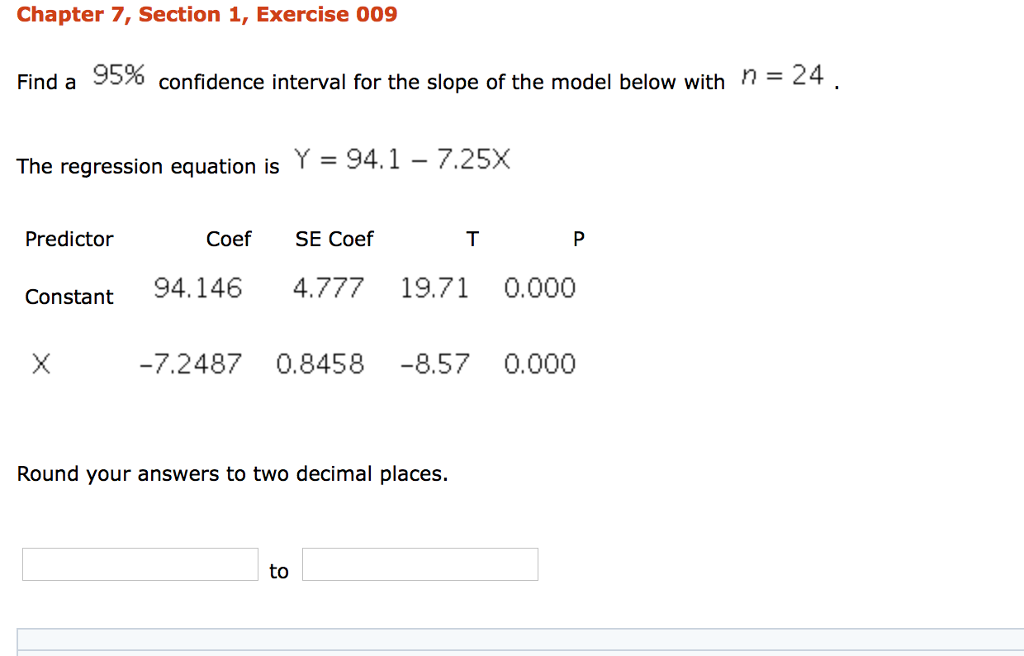Click the X predictor row label

[41, 364]
